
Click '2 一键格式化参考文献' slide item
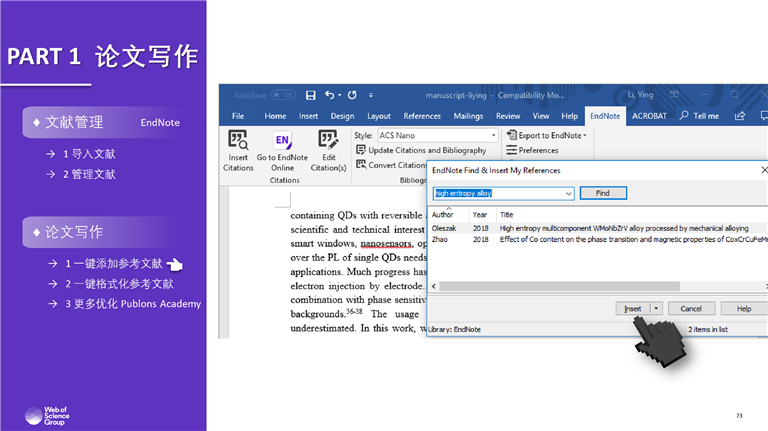pos(119,284)
